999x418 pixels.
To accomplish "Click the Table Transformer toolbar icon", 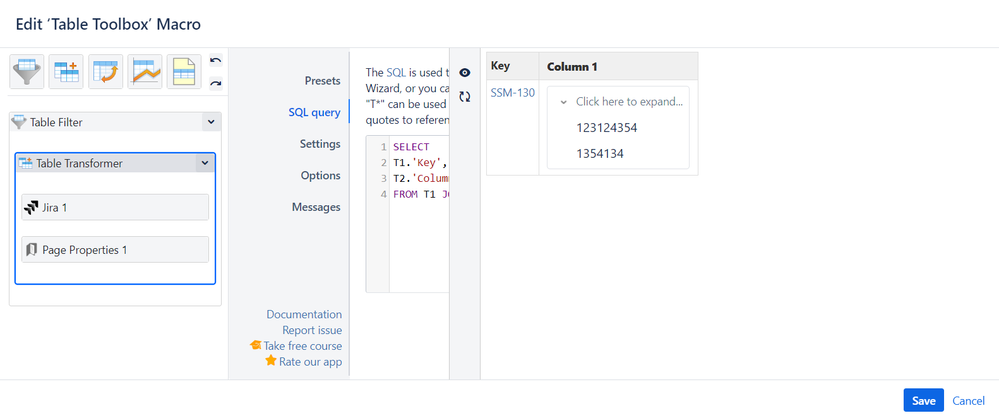I will click(x=67, y=72).
